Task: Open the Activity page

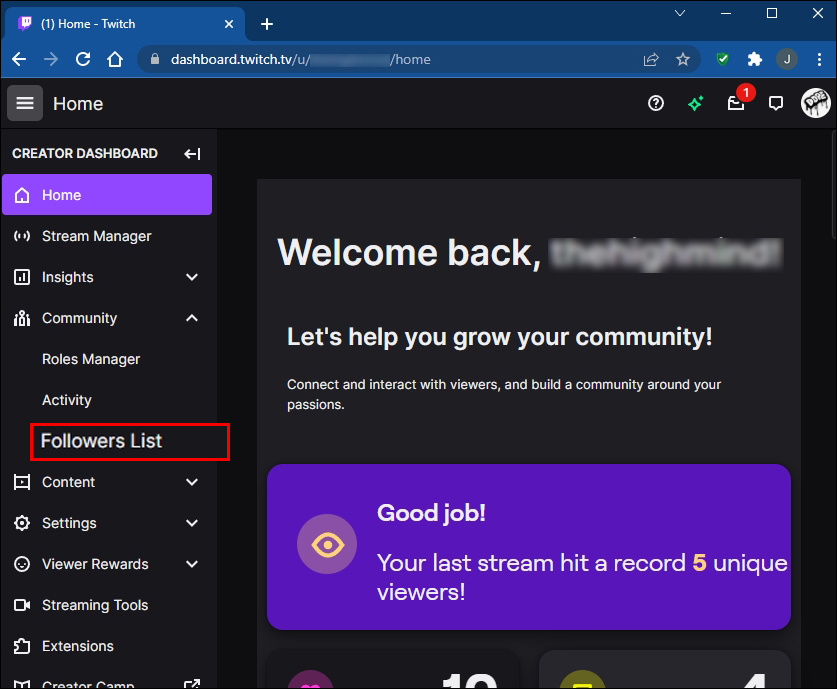Action: point(67,400)
